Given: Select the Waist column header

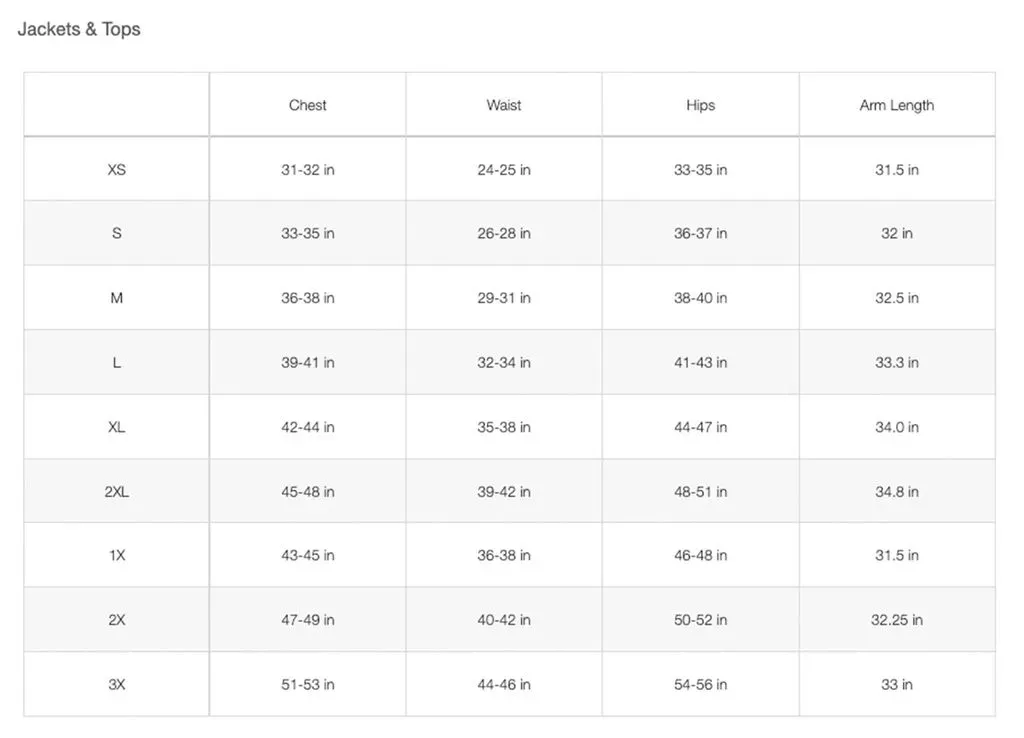Looking at the screenshot, I should click(x=504, y=105).
